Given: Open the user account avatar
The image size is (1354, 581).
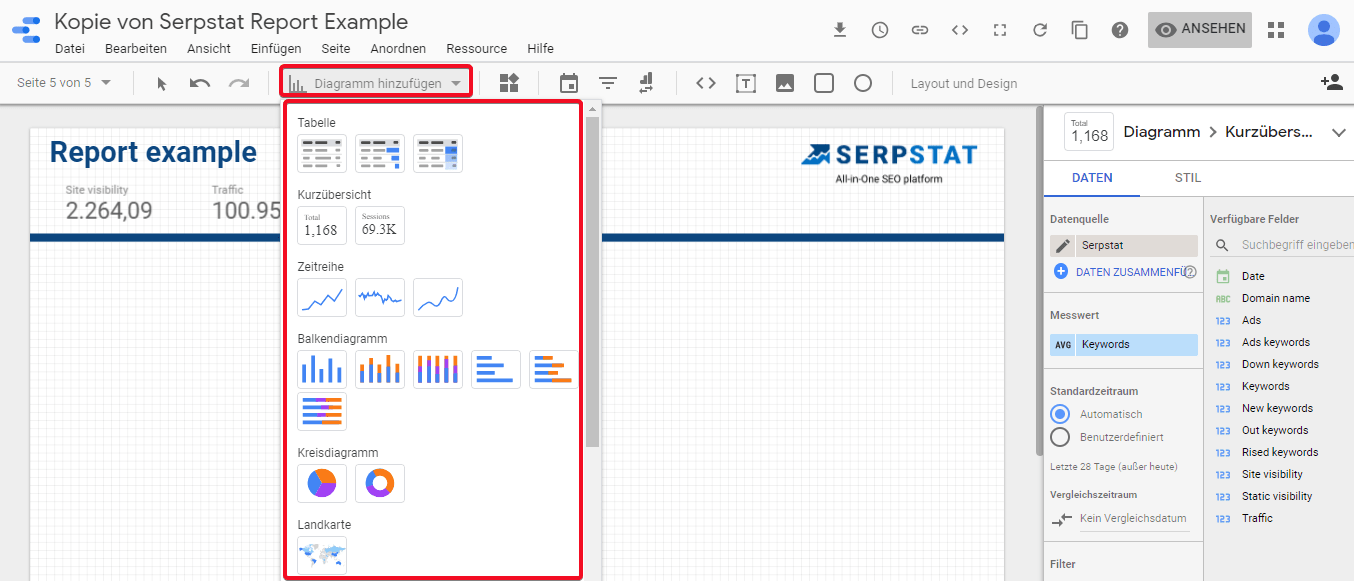Looking at the screenshot, I should (x=1324, y=30).
